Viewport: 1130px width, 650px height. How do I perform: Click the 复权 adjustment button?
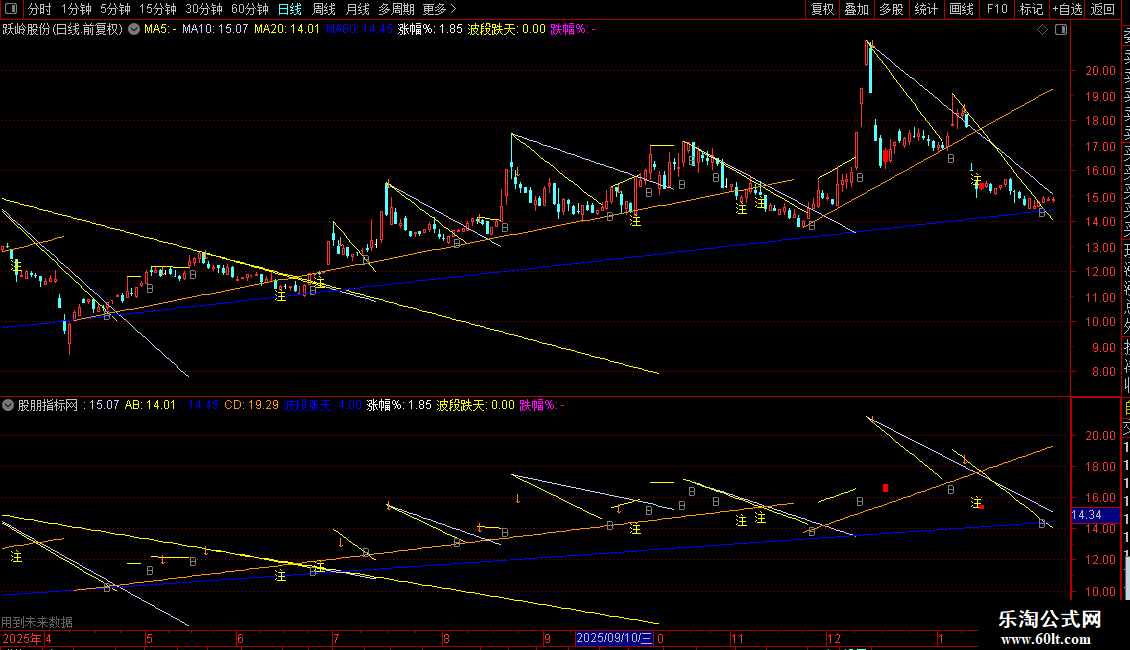coord(822,9)
